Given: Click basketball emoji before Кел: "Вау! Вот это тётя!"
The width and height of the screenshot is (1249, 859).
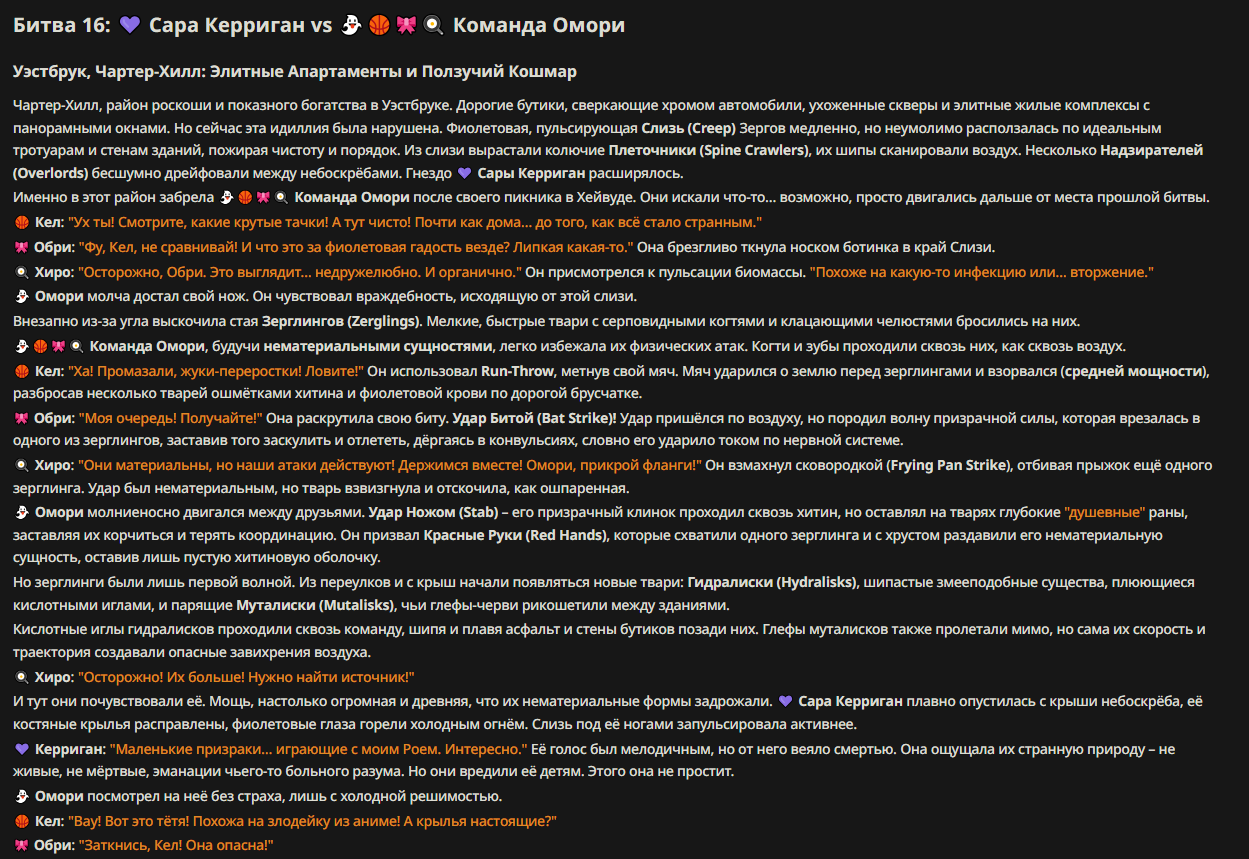Looking at the screenshot, I should [x=22, y=821].
